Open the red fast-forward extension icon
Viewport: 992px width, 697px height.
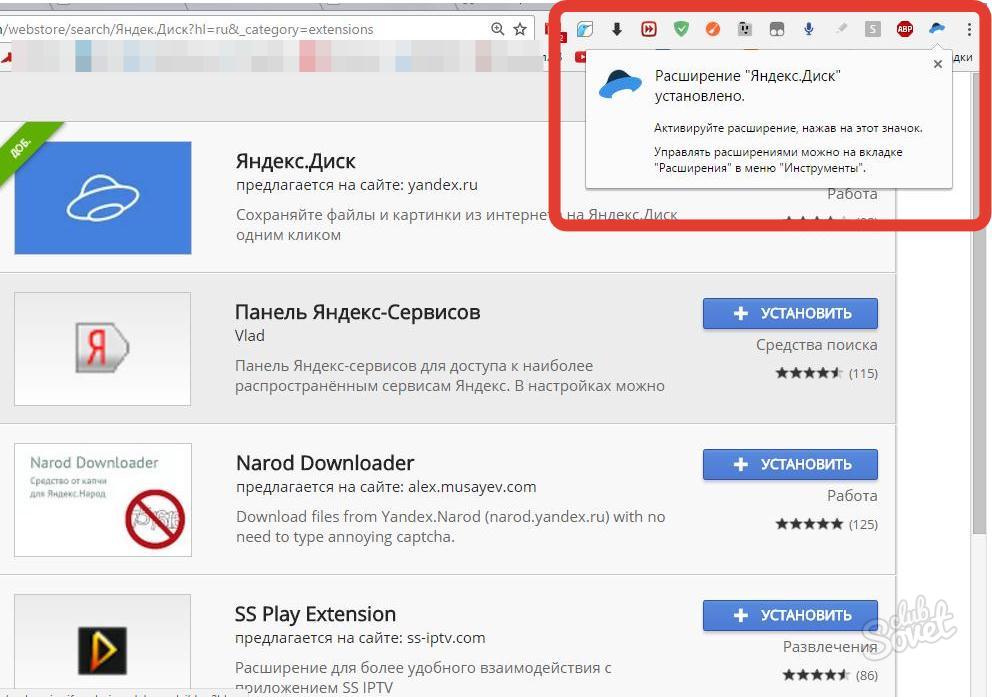click(648, 29)
